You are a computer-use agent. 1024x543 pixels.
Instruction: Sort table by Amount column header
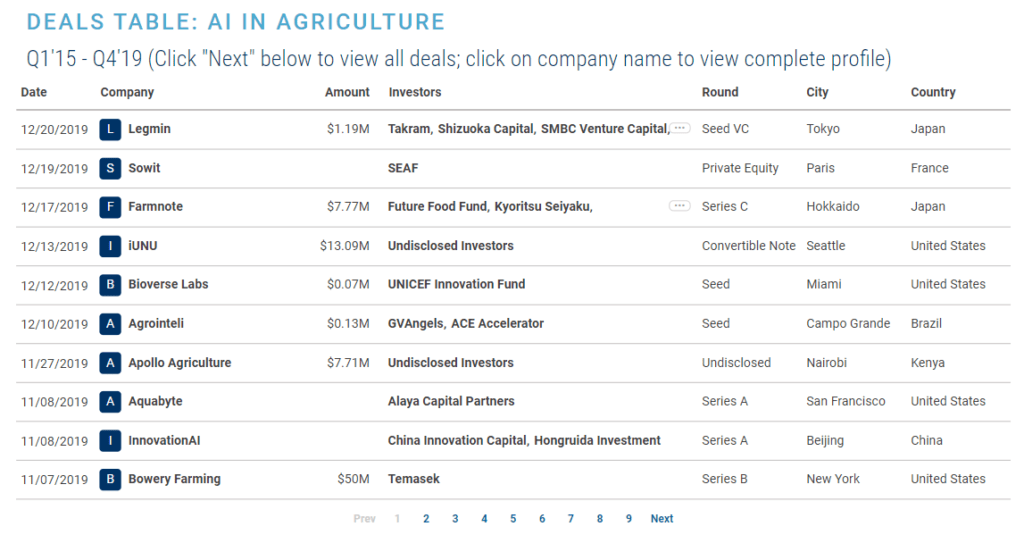[x=347, y=92]
